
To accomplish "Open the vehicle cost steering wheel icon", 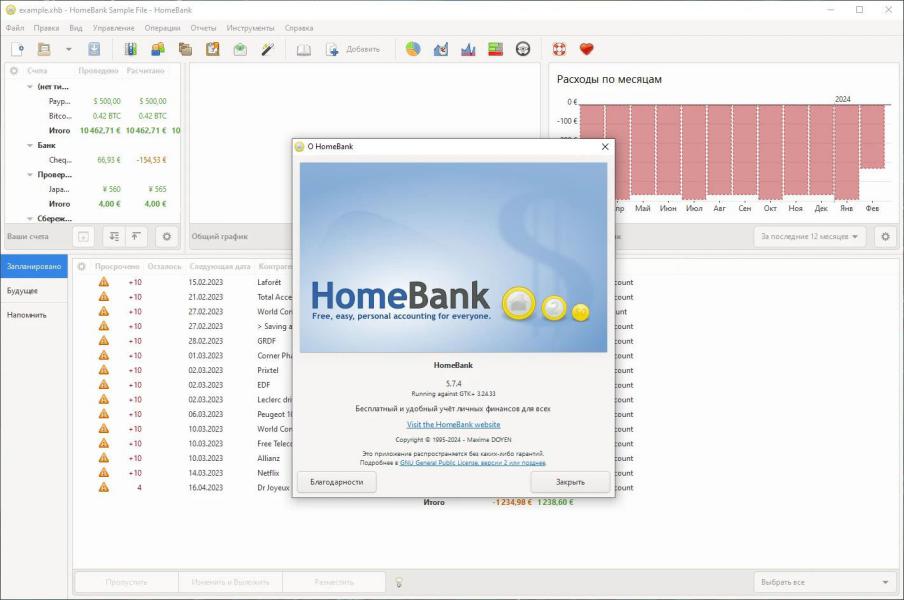I will coord(523,50).
